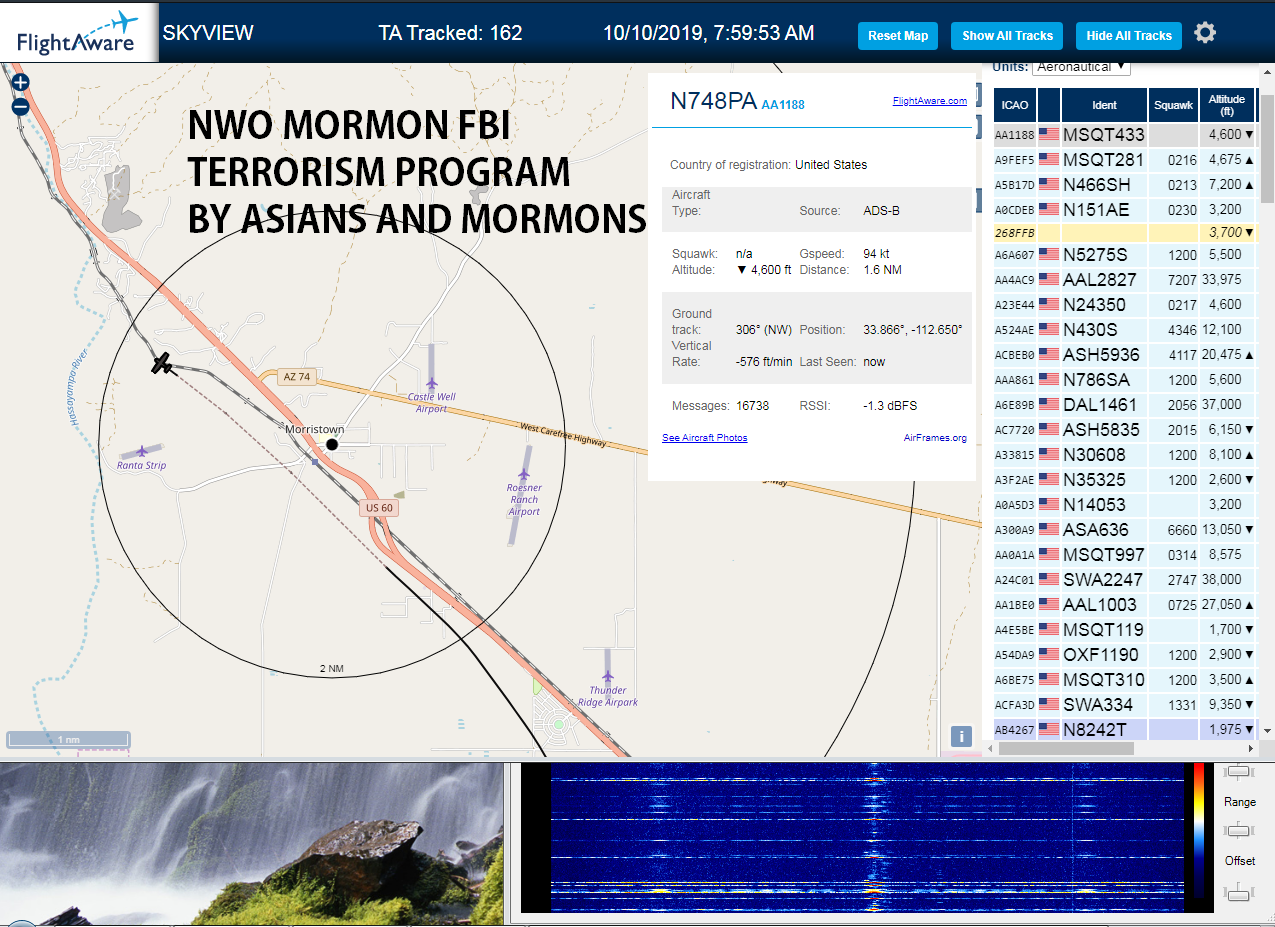The width and height of the screenshot is (1275, 927).
Task: Open the FlightAware.com link in info panel
Action: pos(930,100)
